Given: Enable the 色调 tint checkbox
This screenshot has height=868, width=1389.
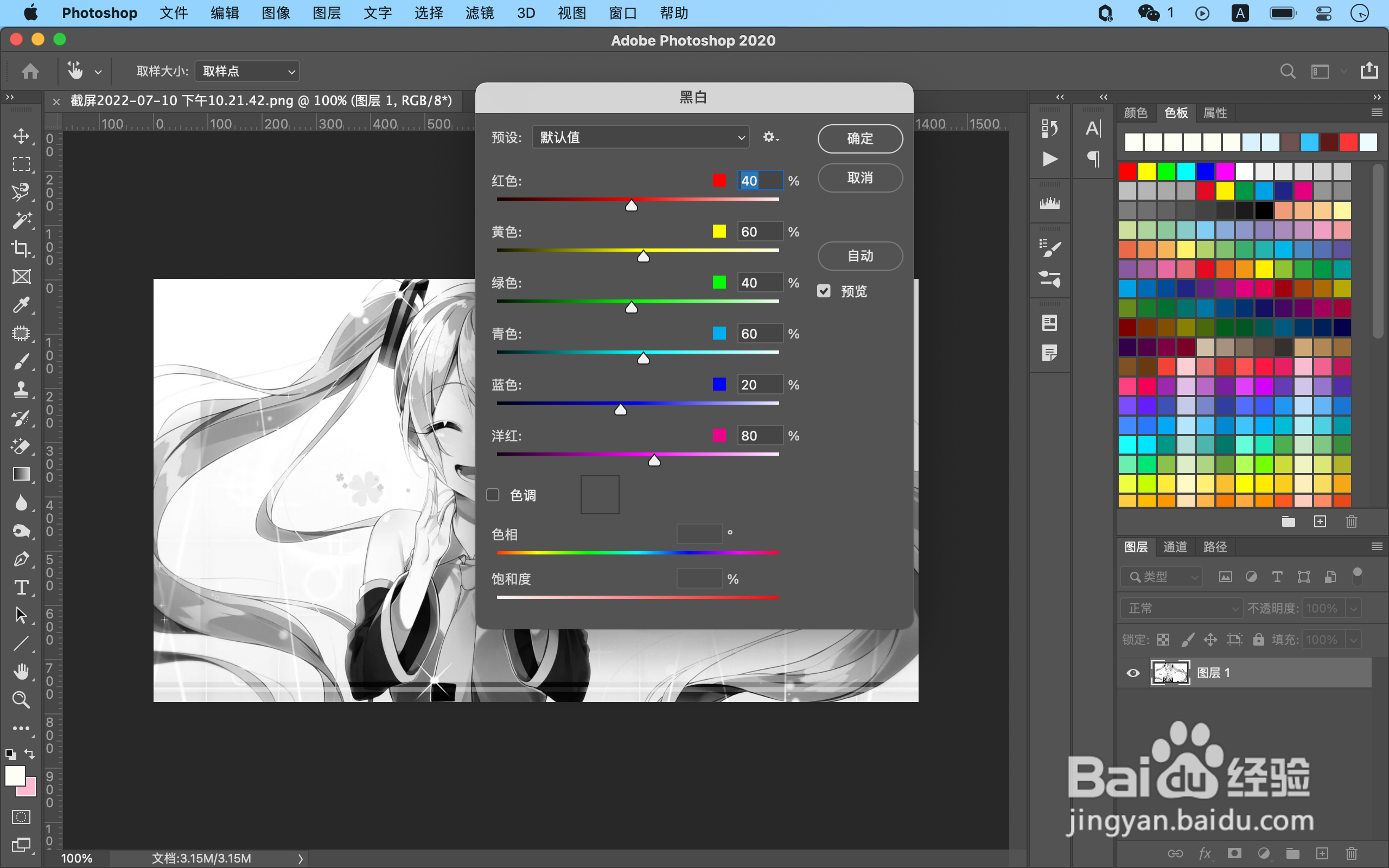Looking at the screenshot, I should pos(493,495).
